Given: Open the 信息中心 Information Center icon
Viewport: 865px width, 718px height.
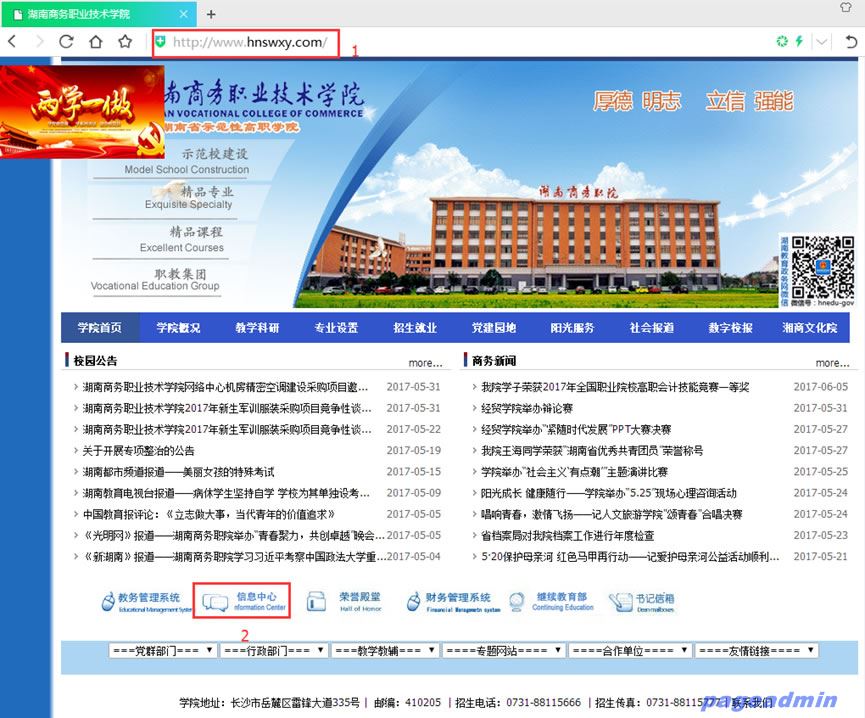Looking at the screenshot, I should click(247, 601).
